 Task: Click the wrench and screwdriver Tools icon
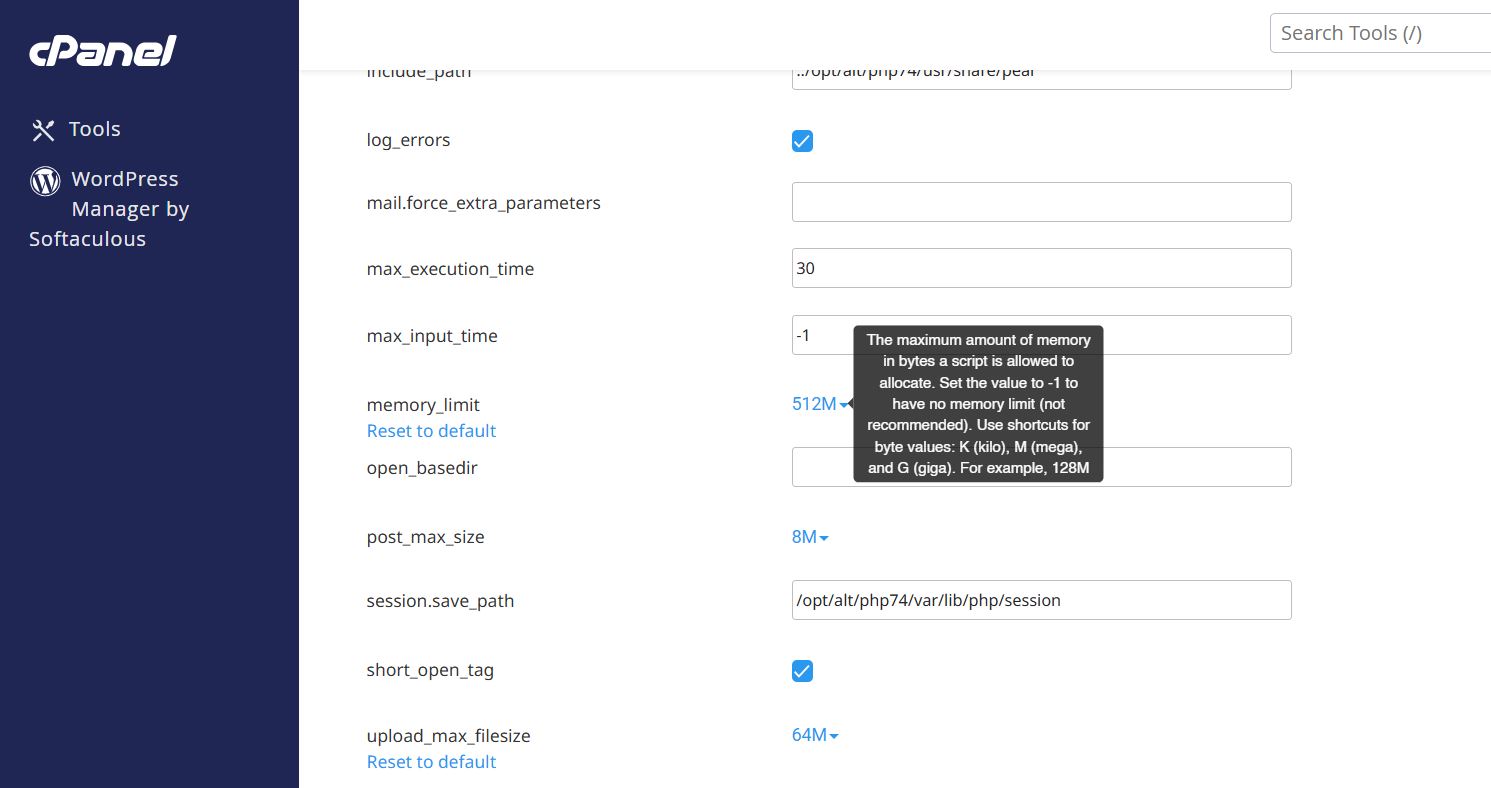43,130
